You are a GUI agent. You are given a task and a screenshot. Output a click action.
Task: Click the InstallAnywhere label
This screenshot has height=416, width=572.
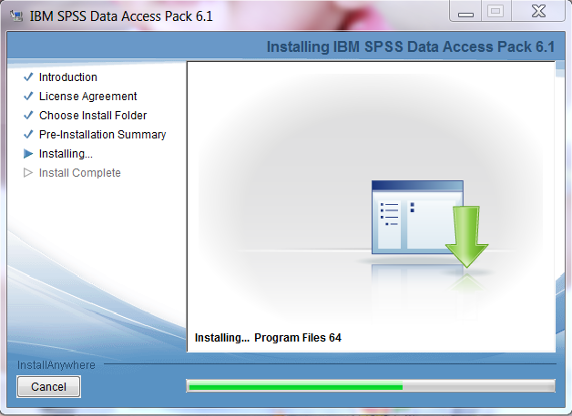[x=56, y=365]
